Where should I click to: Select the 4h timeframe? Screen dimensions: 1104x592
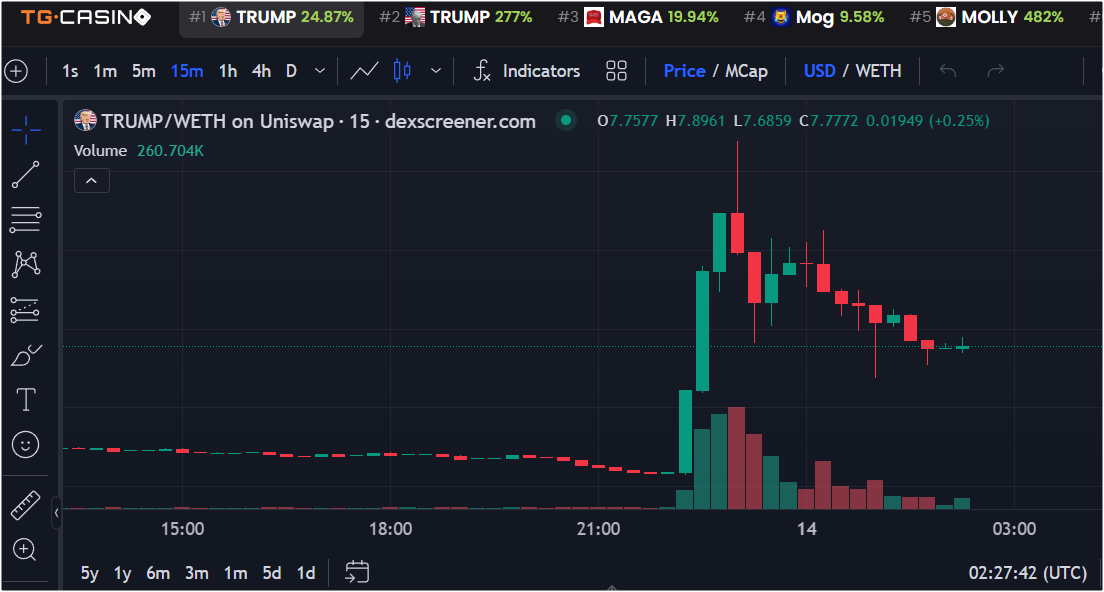coord(261,71)
